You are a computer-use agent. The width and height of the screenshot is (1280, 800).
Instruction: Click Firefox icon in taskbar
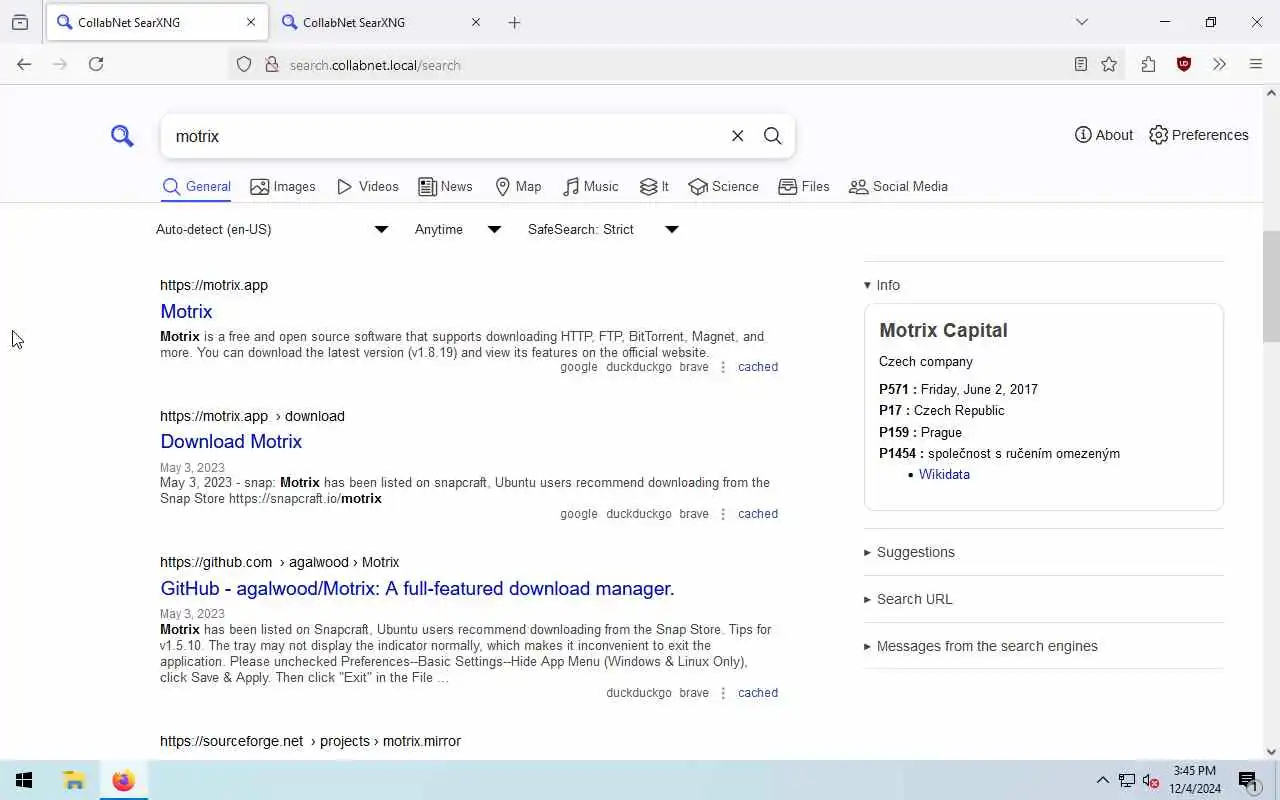[x=123, y=780]
